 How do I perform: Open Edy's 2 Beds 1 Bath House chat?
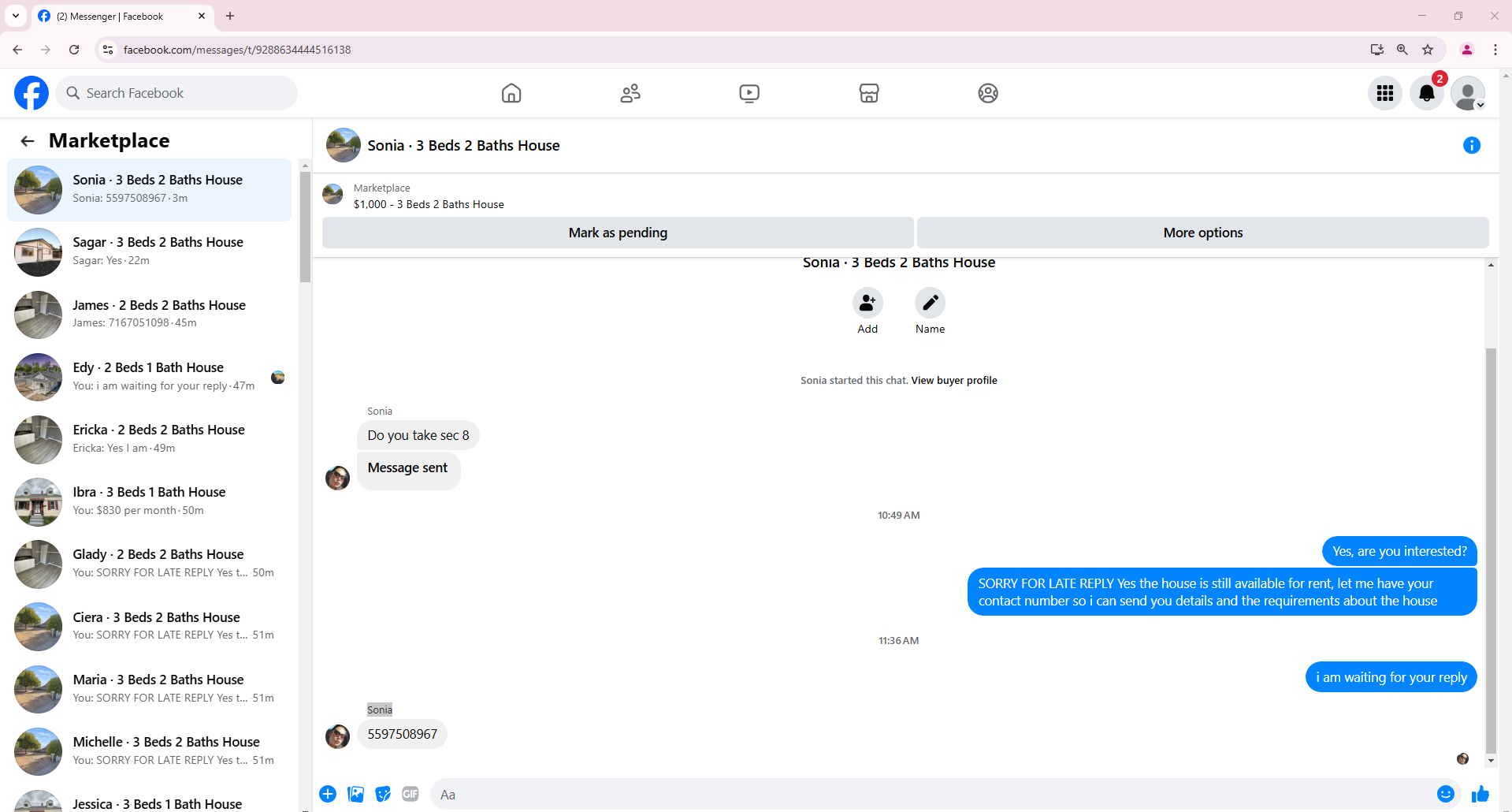[x=150, y=377]
